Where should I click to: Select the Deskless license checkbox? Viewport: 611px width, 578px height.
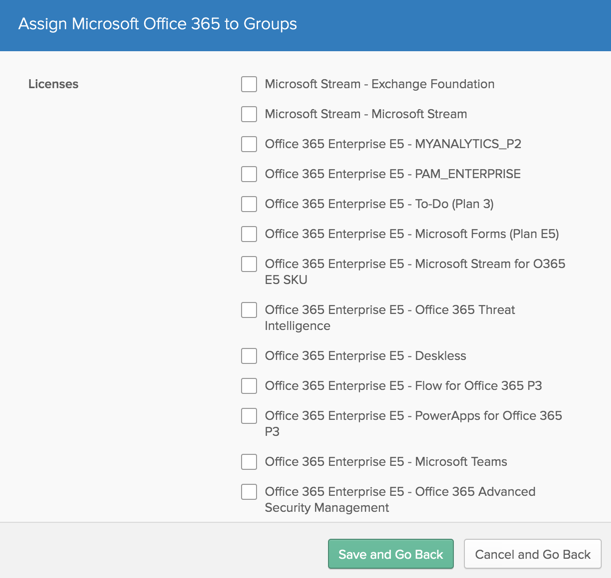tap(249, 356)
